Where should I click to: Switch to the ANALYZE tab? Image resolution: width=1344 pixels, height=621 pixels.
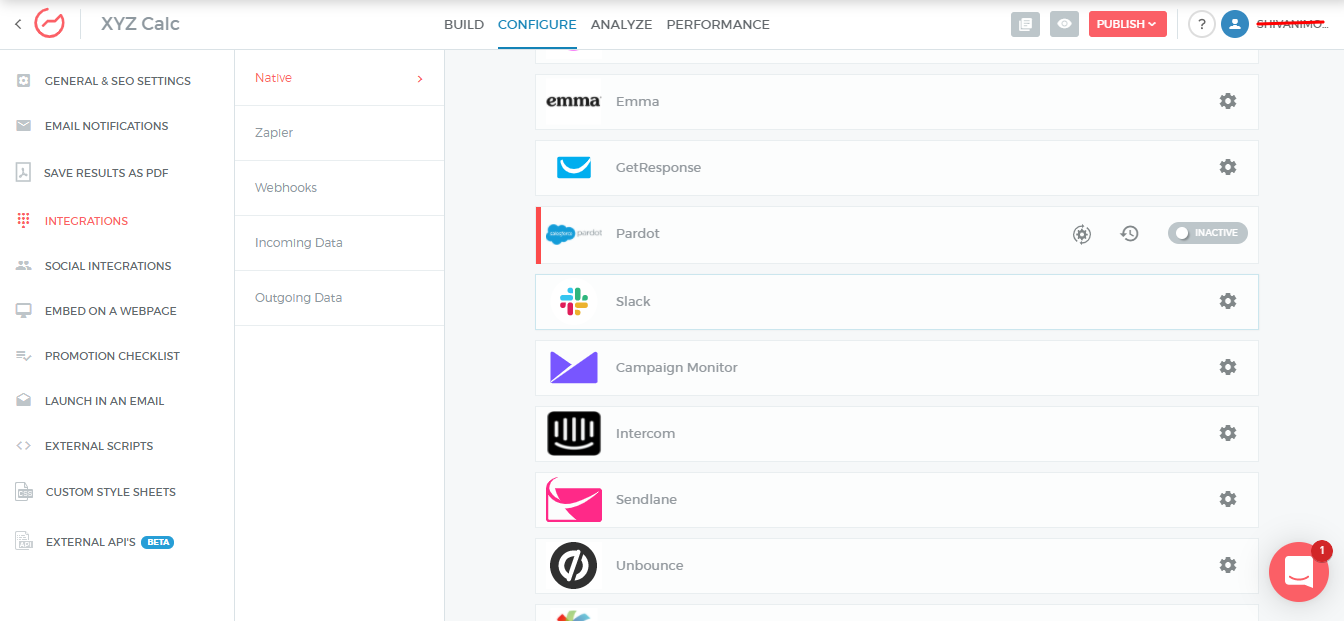(621, 25)
